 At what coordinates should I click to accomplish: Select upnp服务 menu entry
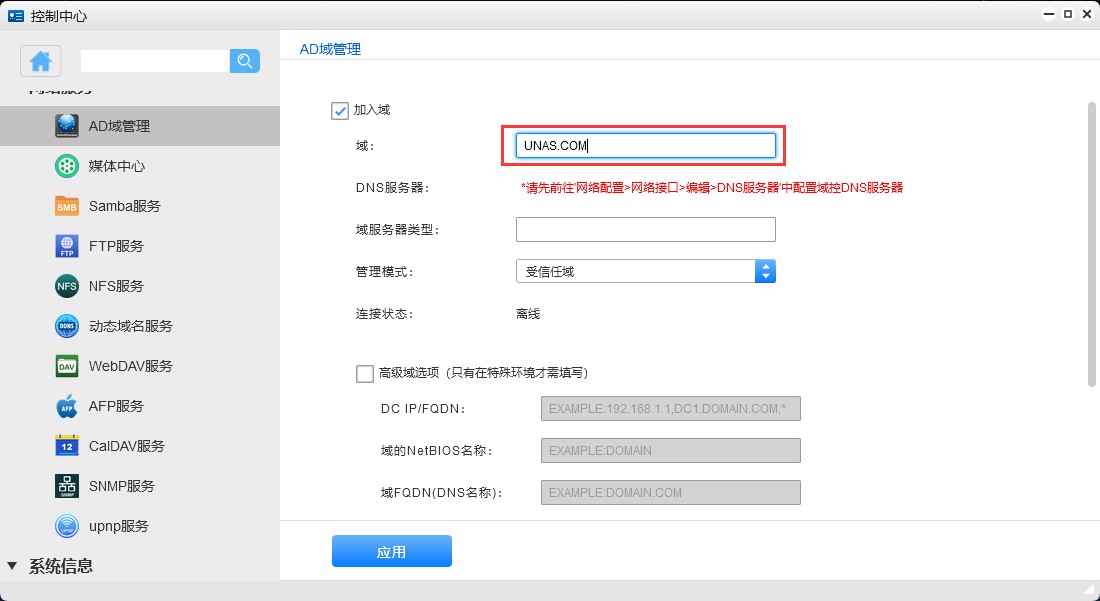pos(118,526)
